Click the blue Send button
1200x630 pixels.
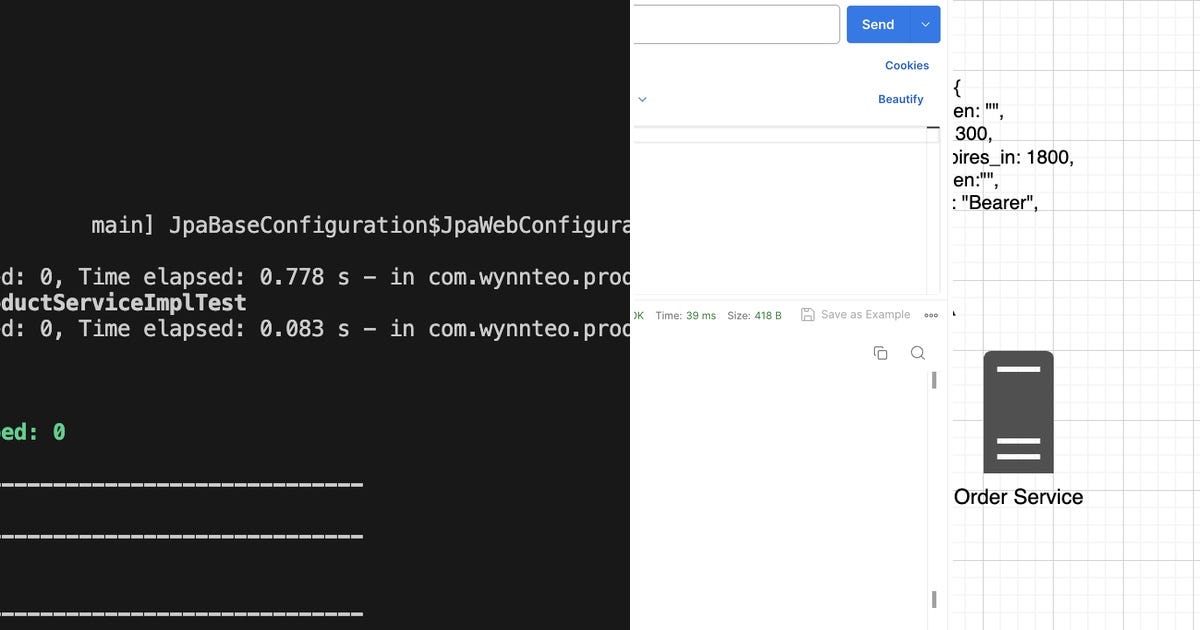coord(876,24)
